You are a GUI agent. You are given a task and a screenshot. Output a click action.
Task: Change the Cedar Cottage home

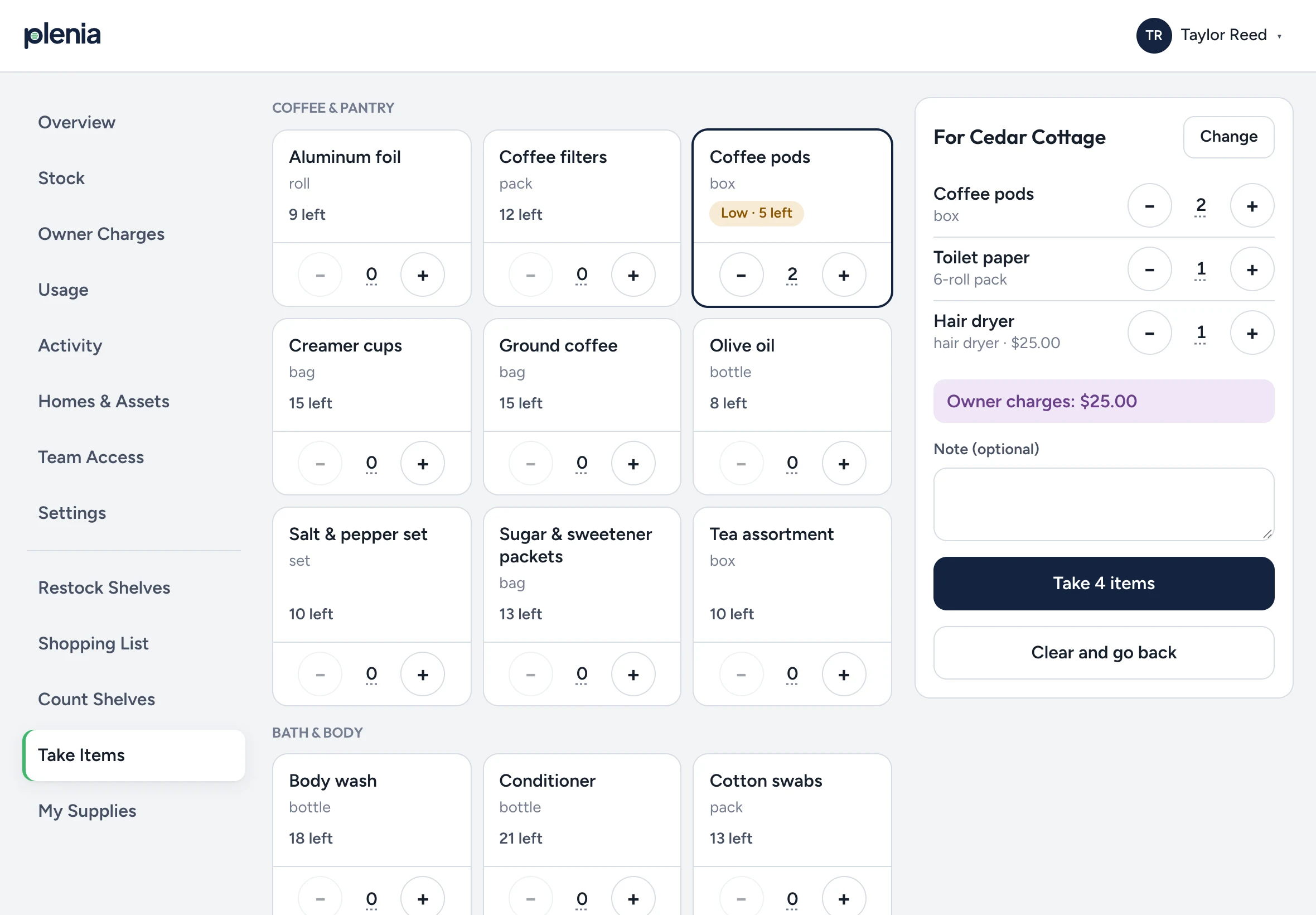pyautogui.click(x=1228, y=137)
